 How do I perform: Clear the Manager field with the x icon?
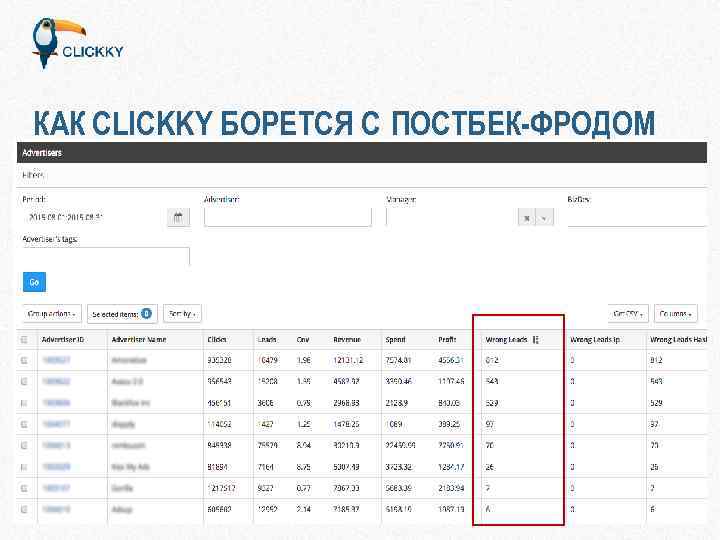click(x=527, y=218)
